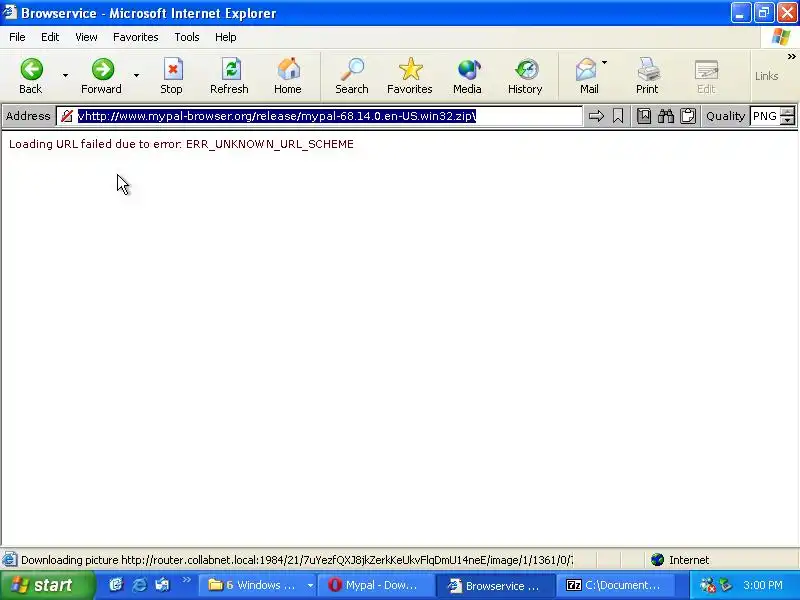This screenshot has height=600, width=800.
Task: Click the bookmark ribbon icon
Action: (x=618, y=116)
